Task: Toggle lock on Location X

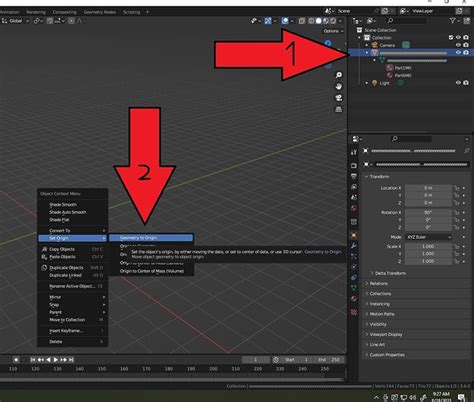Action: pyautogui.click(x=456, y=188)
